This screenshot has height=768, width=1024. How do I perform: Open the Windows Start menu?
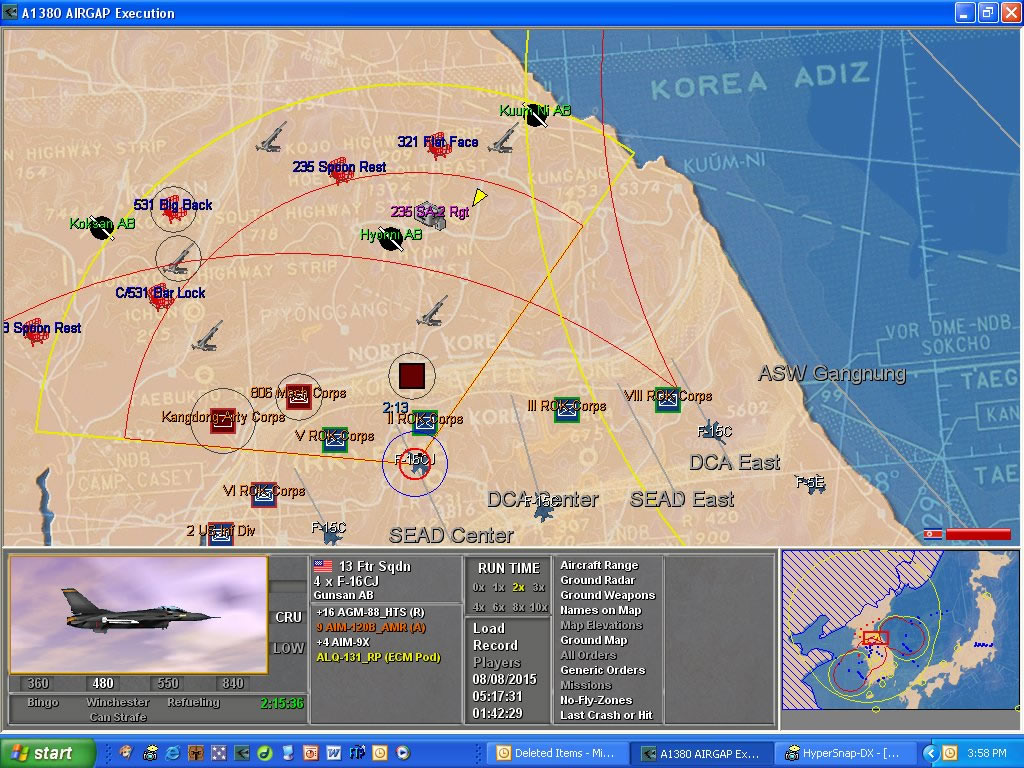pyautogui.click(x=48, y=753)
